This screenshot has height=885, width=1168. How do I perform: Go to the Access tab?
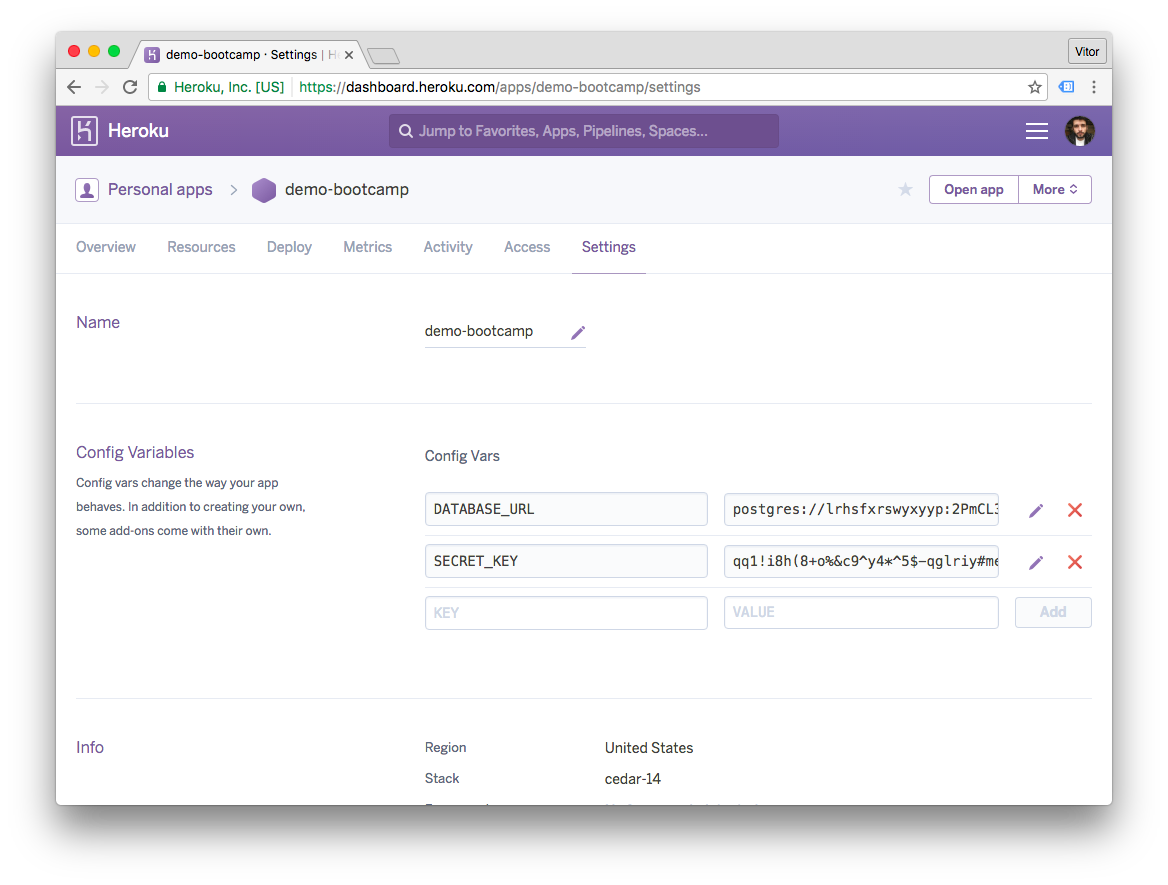pos(527,247)
